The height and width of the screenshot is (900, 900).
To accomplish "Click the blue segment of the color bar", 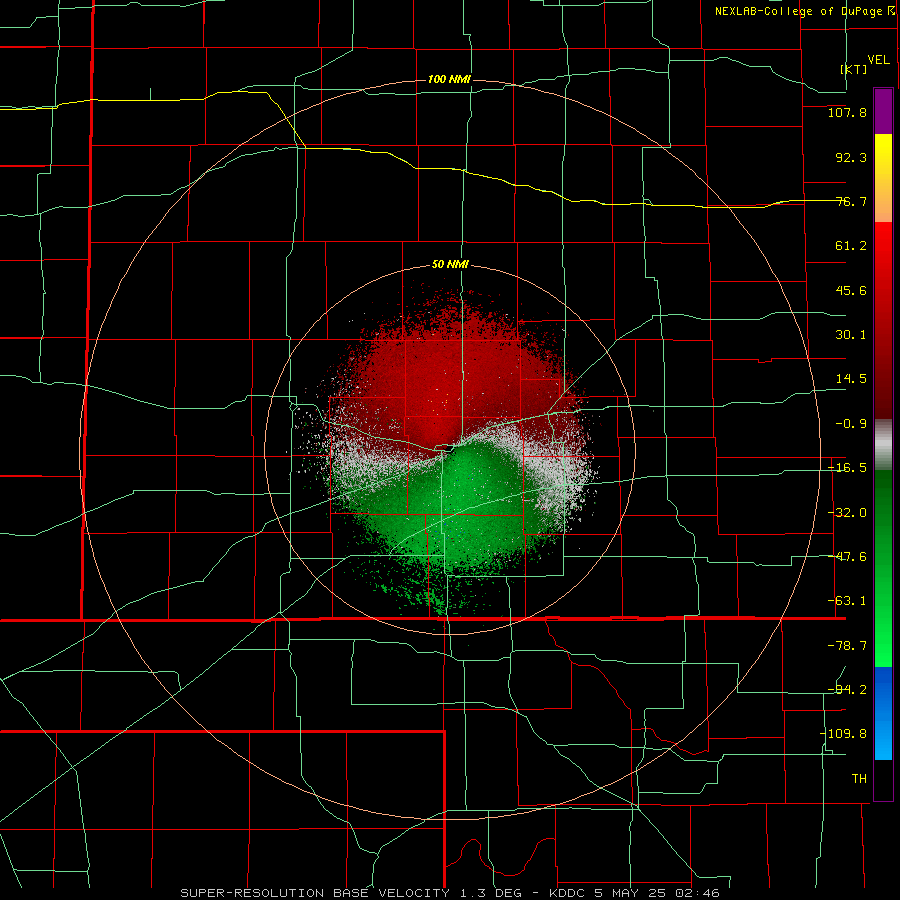I will coord(883,713).
